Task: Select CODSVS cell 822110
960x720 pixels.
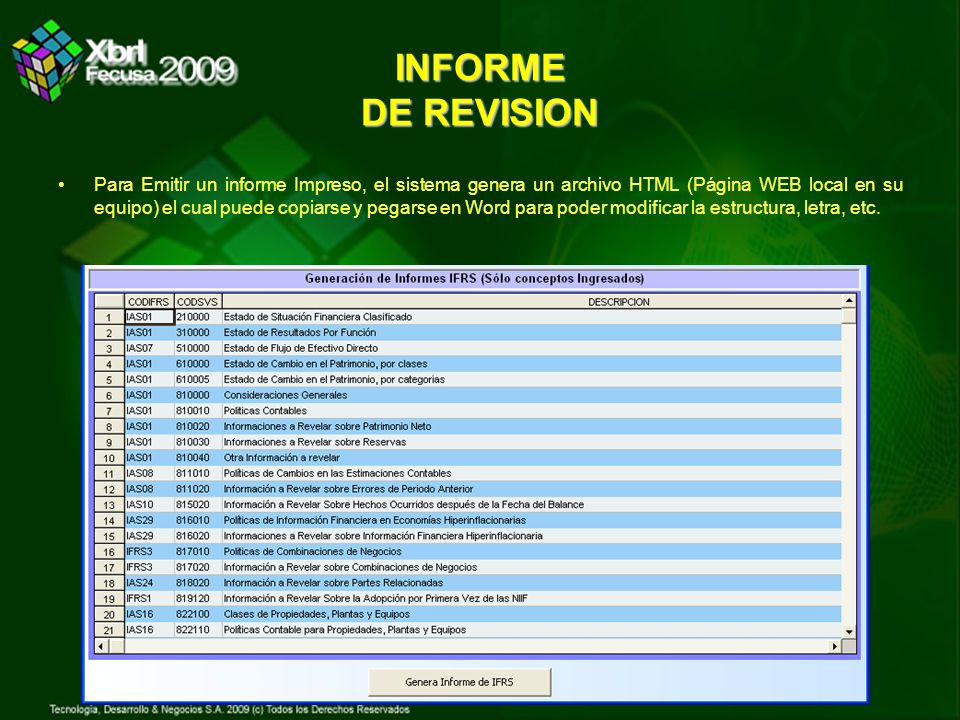Action: (198, 630)
